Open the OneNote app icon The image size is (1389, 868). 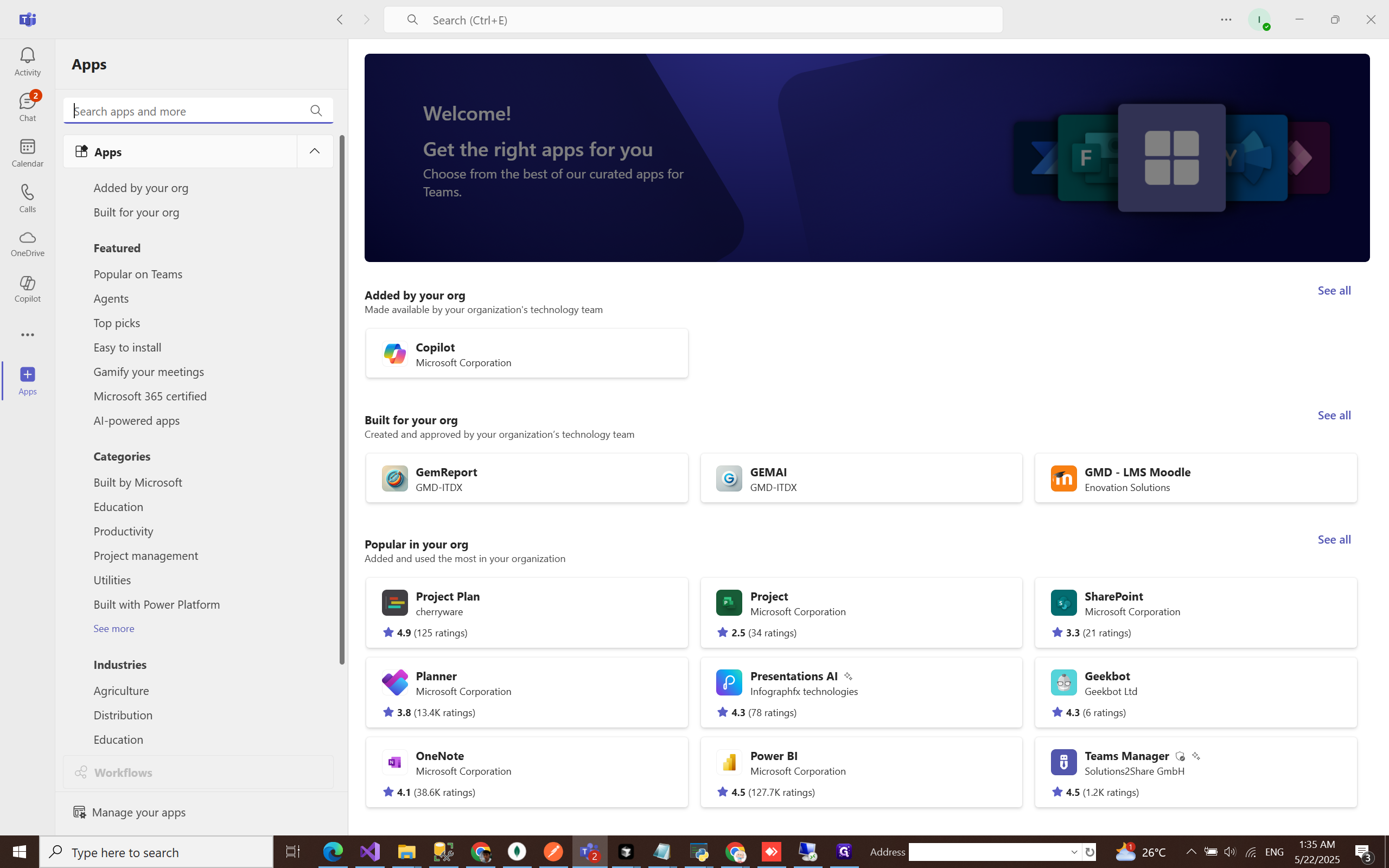(x=395, y=762)
